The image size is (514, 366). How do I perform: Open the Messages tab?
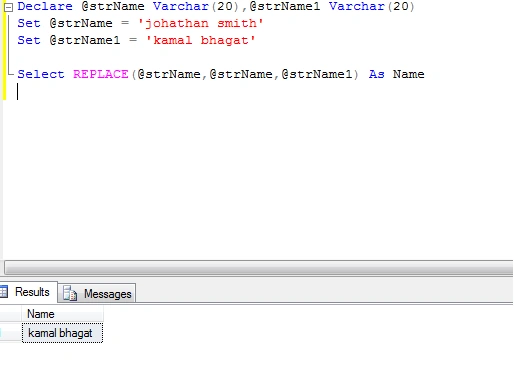point(97,293)
